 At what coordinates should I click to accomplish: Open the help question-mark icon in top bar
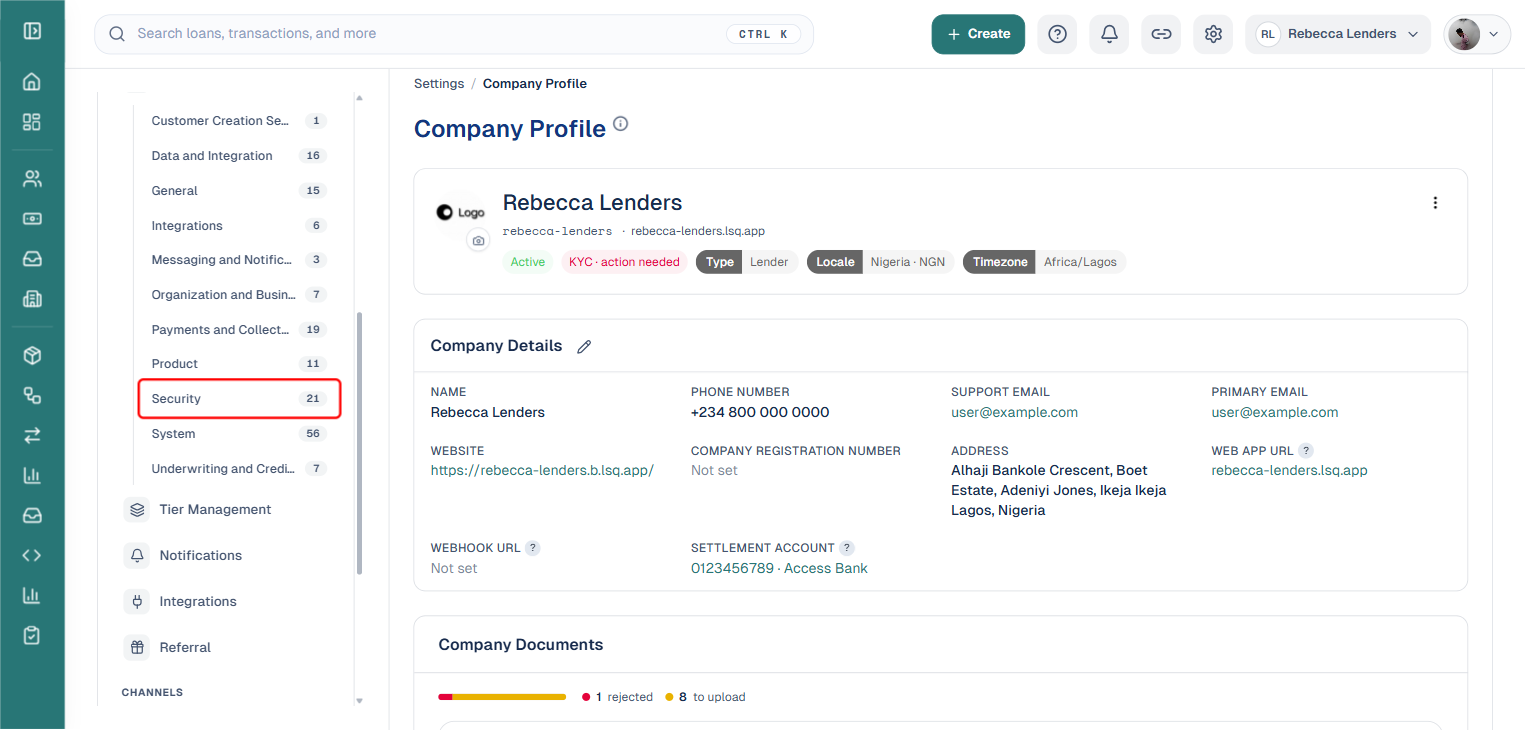point(1057,34)
